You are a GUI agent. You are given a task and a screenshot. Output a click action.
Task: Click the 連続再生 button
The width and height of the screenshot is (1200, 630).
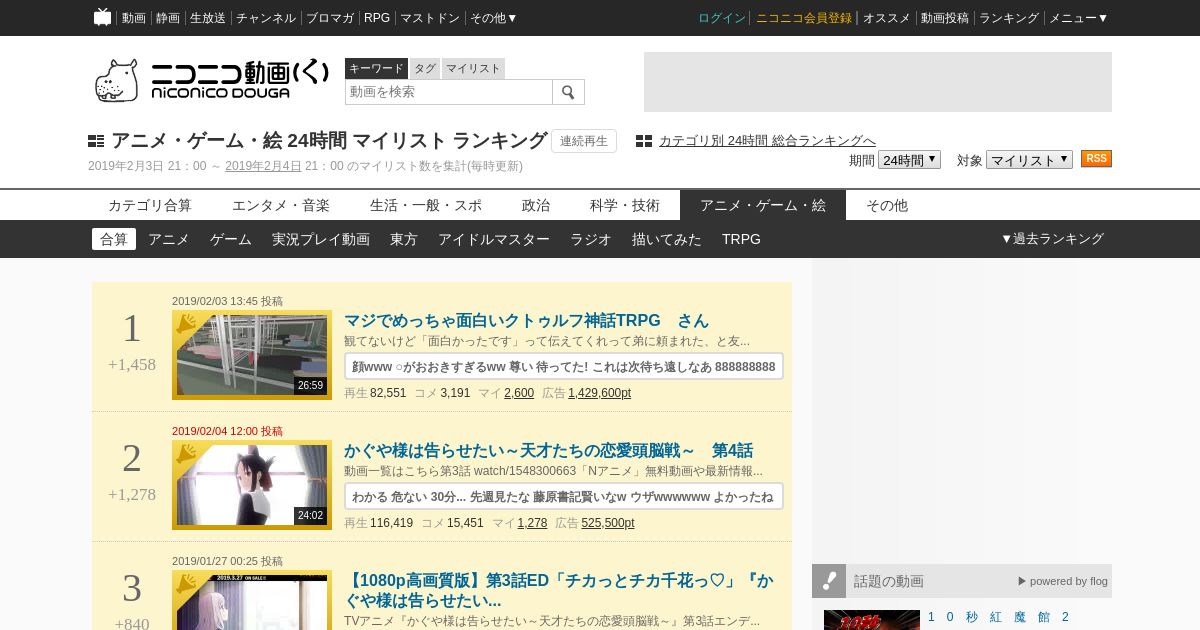pyautogui.click(x=584, y=141)
